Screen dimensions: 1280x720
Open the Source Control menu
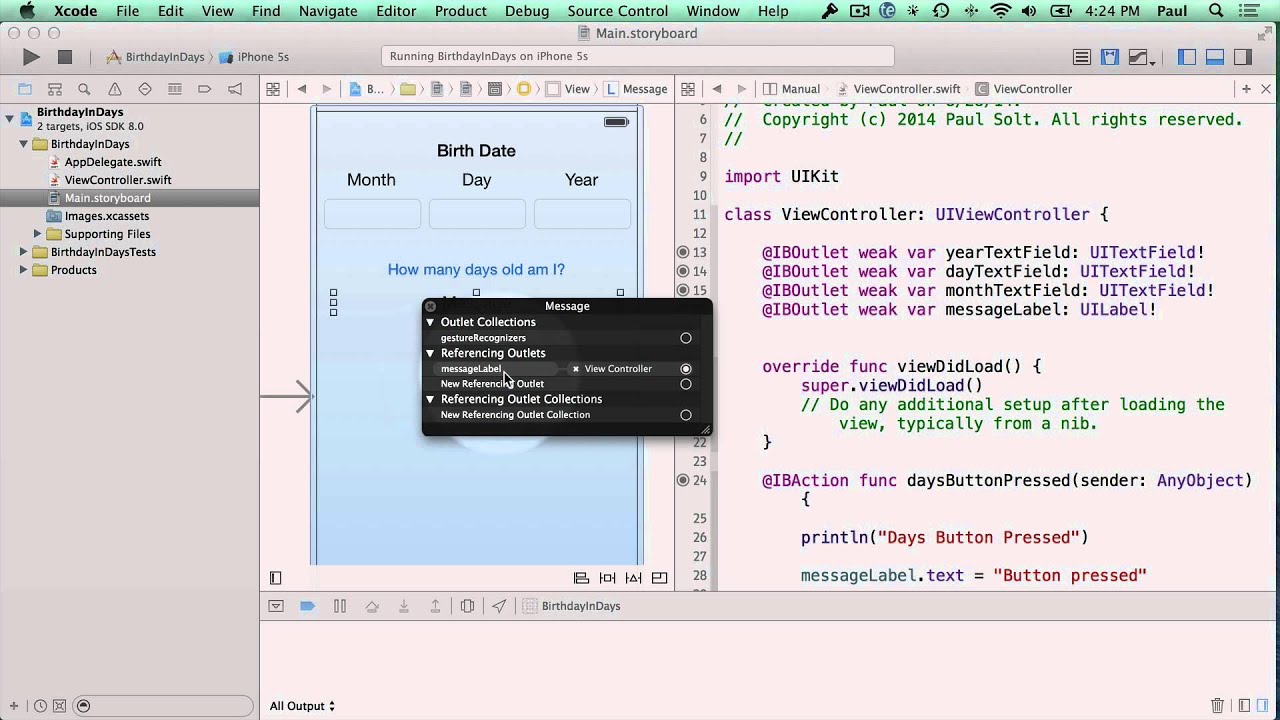(618, 11)
